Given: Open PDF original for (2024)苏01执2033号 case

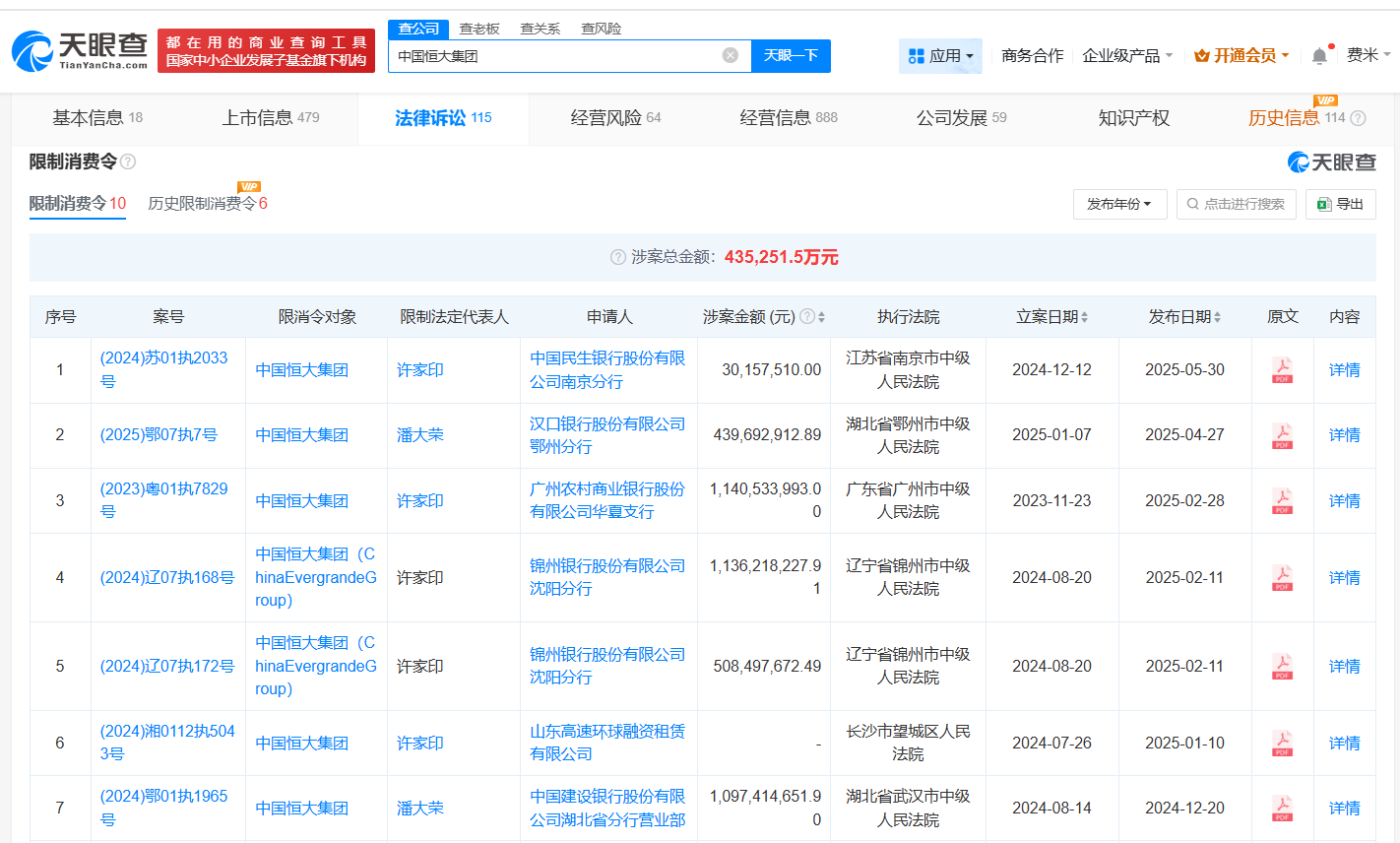Looking at the screenshot, I should 1281,369.
